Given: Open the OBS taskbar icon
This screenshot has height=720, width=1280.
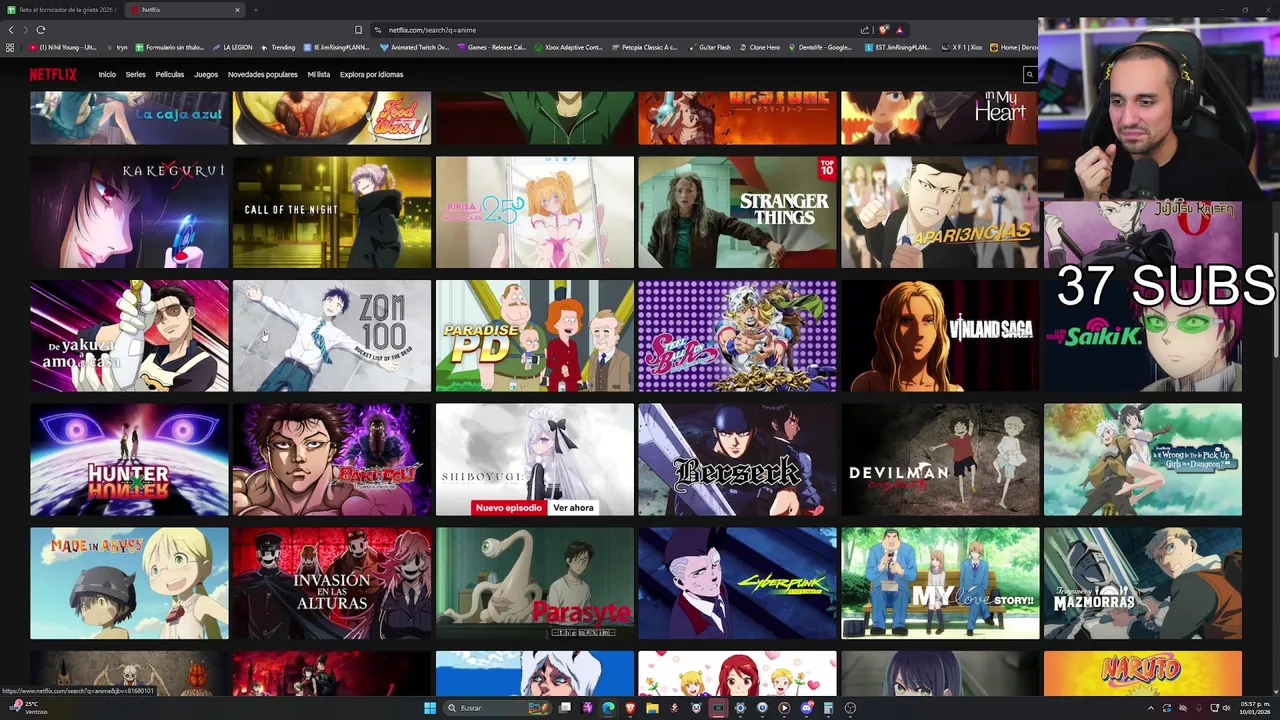Looking at the screenshot, I should pos(850,708).
